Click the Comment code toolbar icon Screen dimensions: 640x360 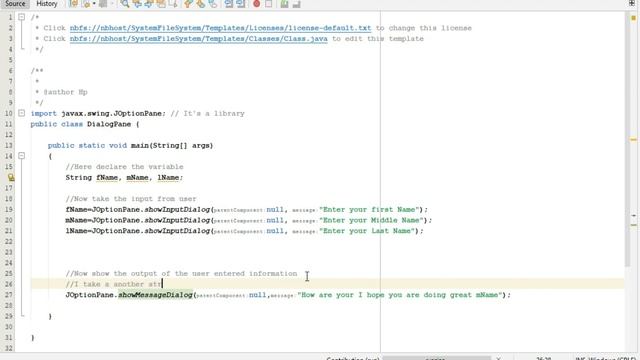(284, 4)
